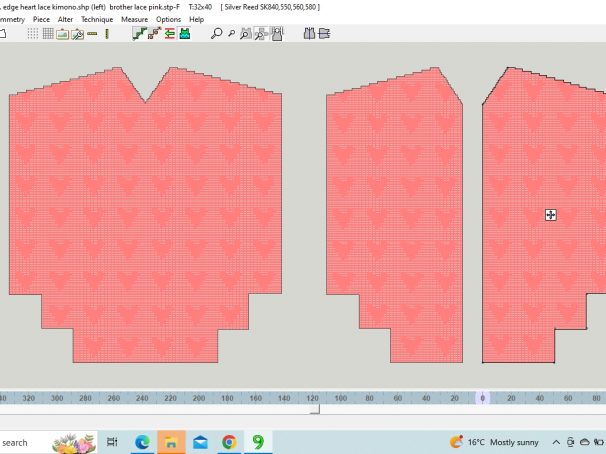
Task: Toggle the solid grid lines icon
Action: [x=47, y=33]
